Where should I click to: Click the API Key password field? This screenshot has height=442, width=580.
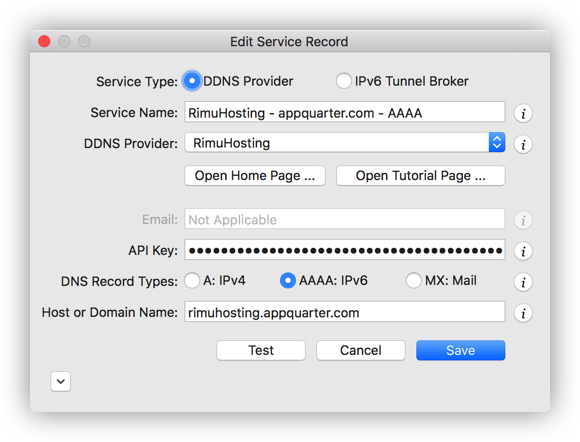345,250
